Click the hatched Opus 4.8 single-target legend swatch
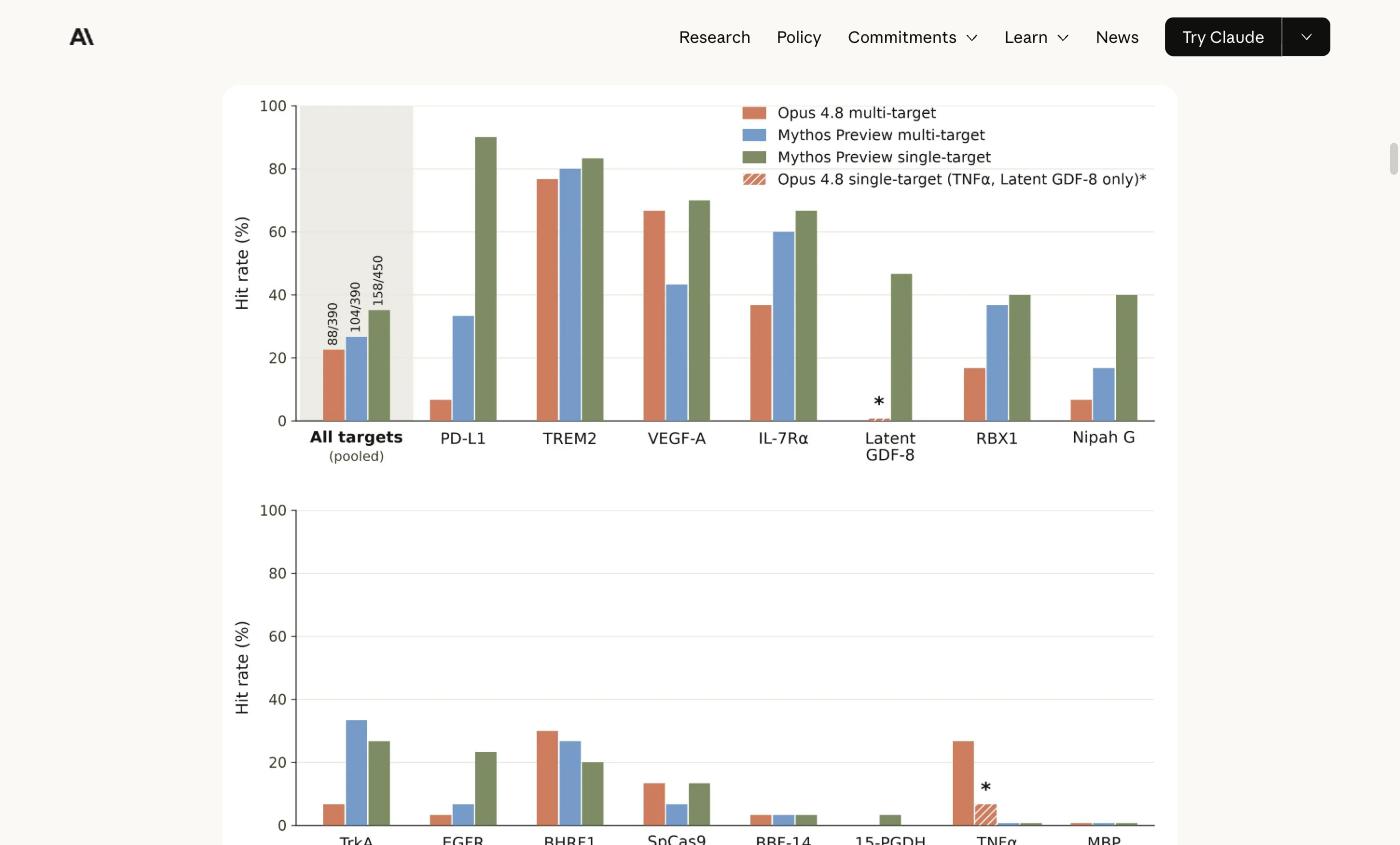The height and width of the screenshot is (845, 1400). 754,179
